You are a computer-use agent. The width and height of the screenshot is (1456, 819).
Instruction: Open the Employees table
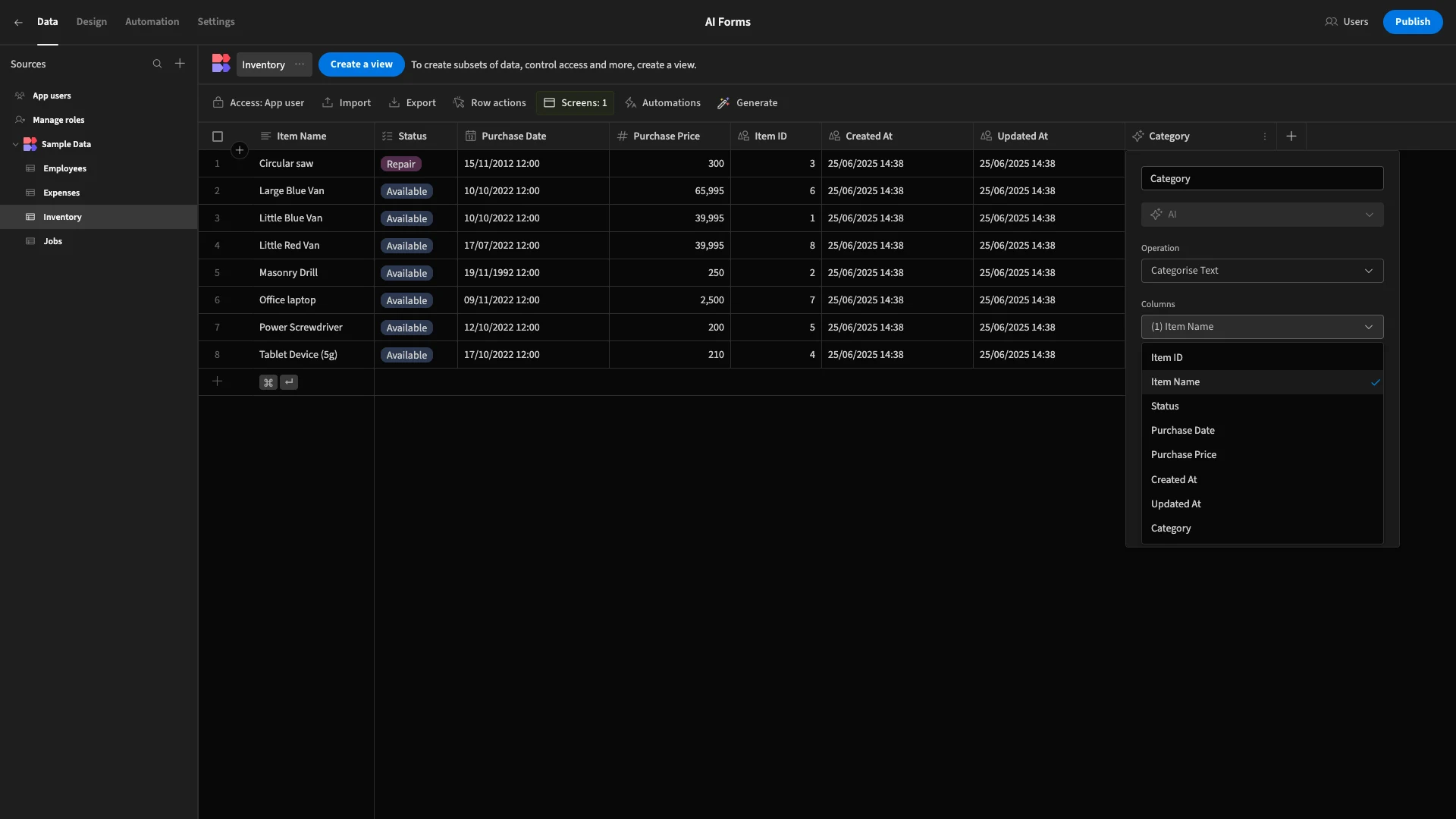tap(99, 168)
